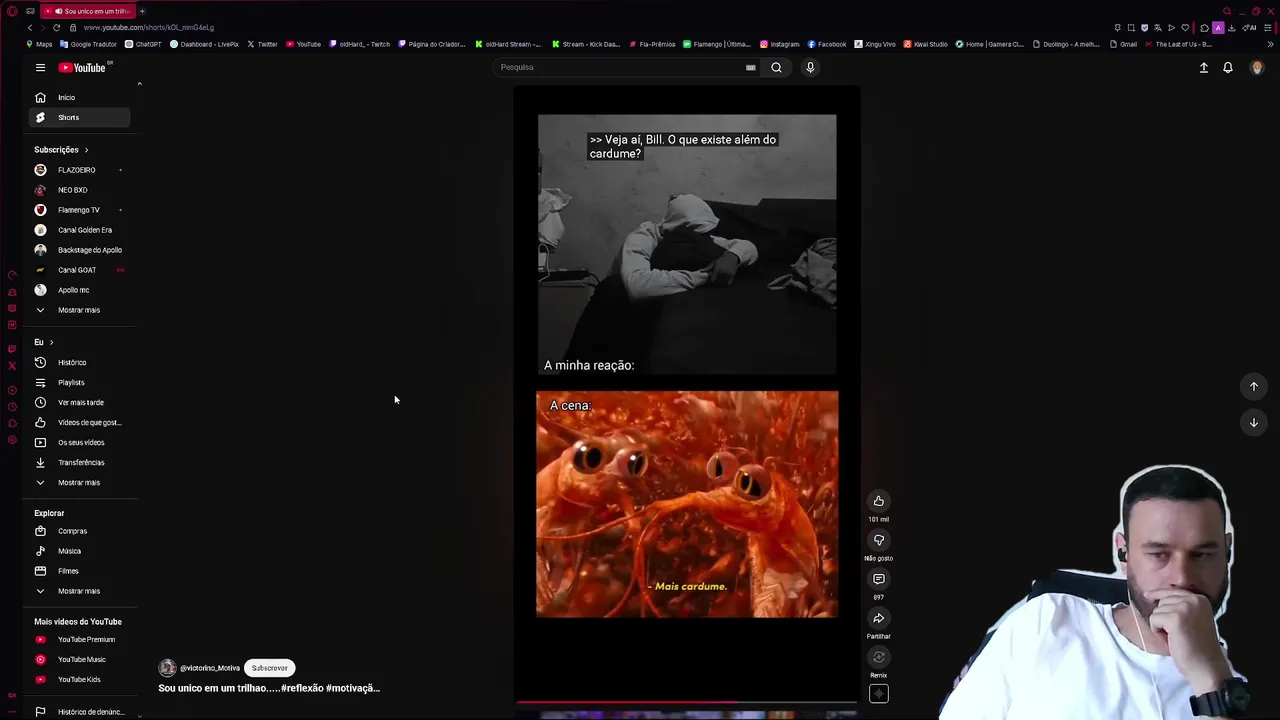This screenshot has height=720, width=1280.
Task: Open the Eu section chevron
Action: tap(51, 342)
